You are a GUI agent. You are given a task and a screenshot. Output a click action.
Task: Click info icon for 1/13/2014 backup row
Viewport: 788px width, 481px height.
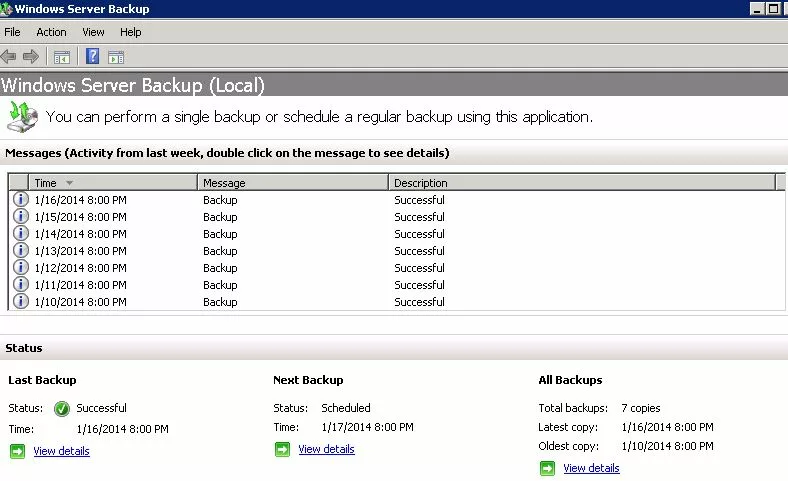[x=21, y=250]
